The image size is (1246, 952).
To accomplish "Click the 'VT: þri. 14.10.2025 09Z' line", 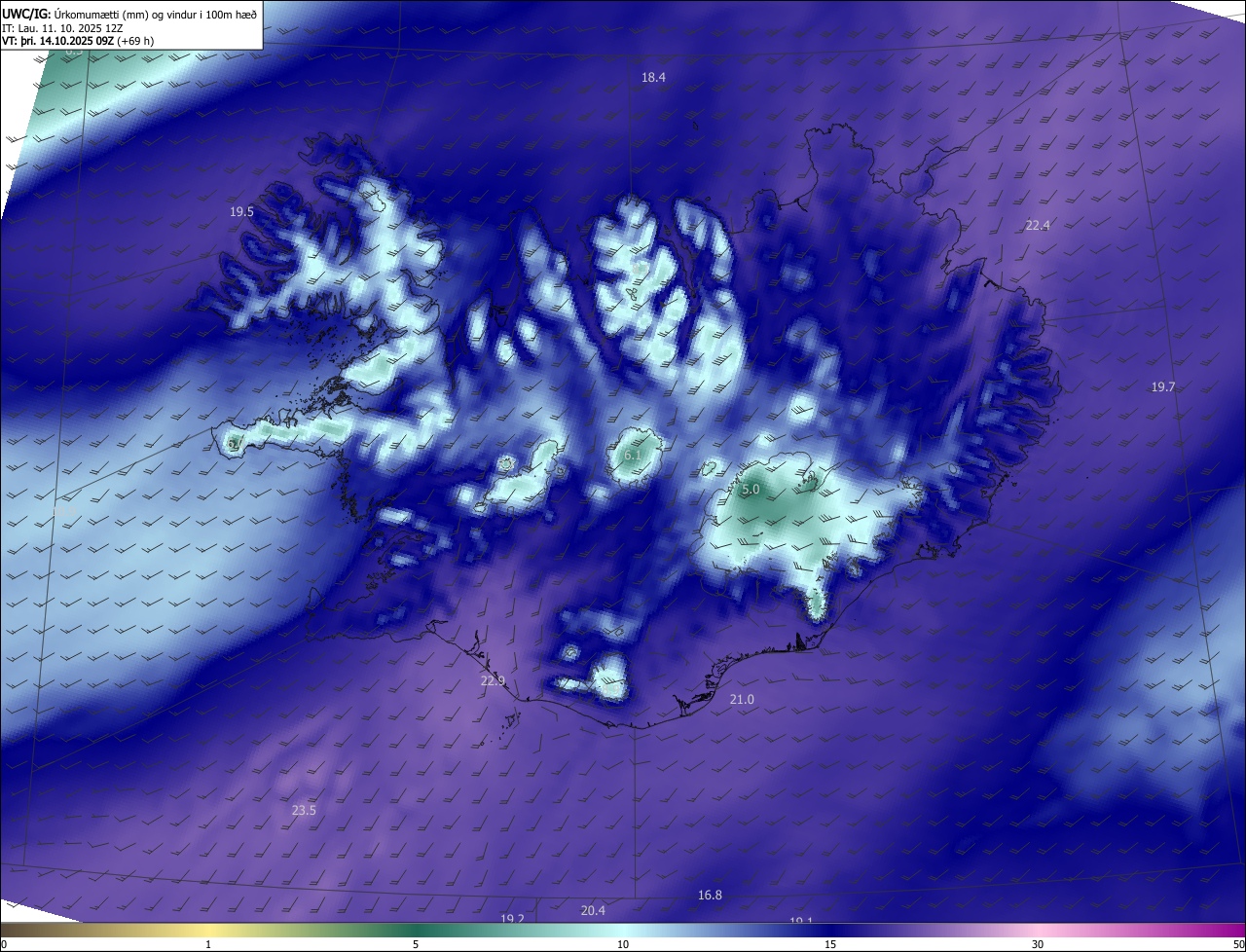I will coord(77,41).
